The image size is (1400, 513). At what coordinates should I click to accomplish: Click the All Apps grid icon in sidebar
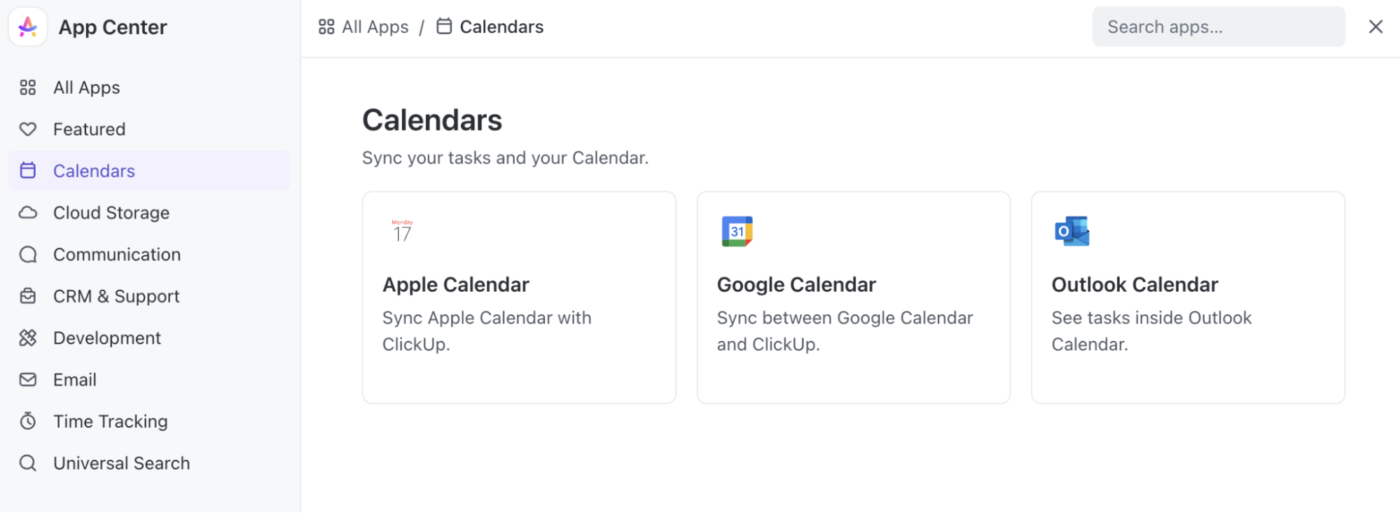[x=28, y=88]
